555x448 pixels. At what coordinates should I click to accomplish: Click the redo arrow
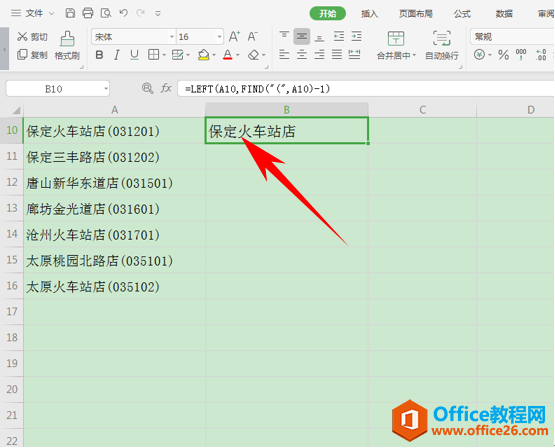pyautogui.click(x=141, y=13)
